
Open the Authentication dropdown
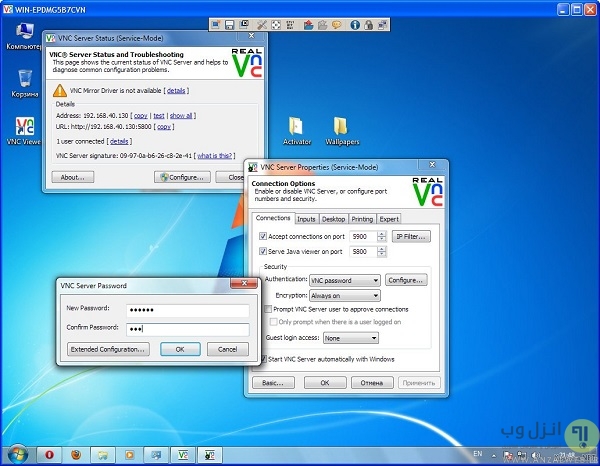pos(345,280)
